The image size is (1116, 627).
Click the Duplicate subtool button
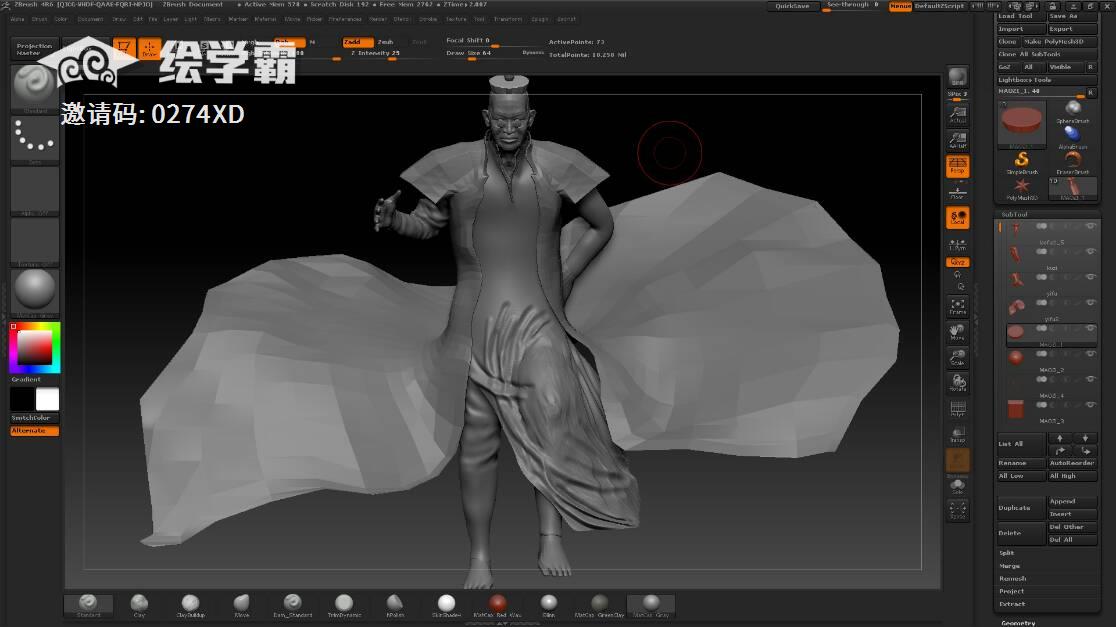(1019, 508)
